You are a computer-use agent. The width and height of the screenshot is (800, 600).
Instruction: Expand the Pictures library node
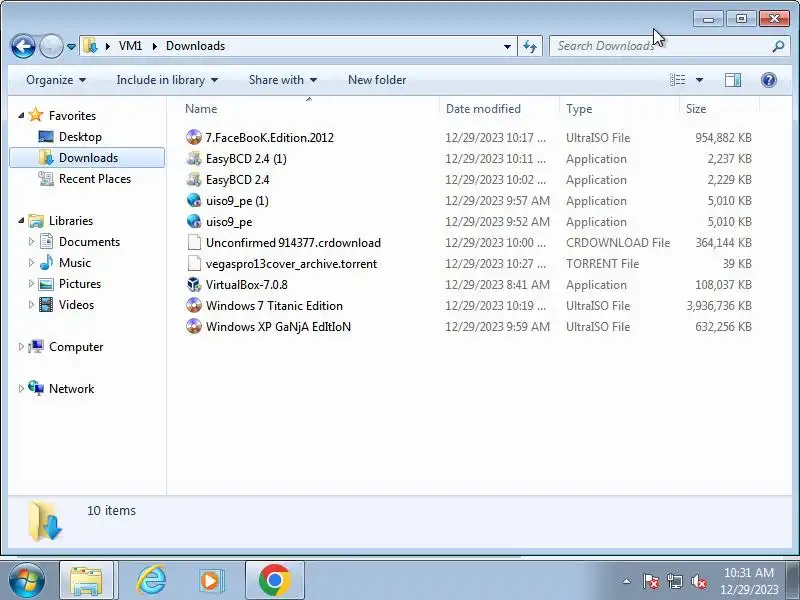31,284
